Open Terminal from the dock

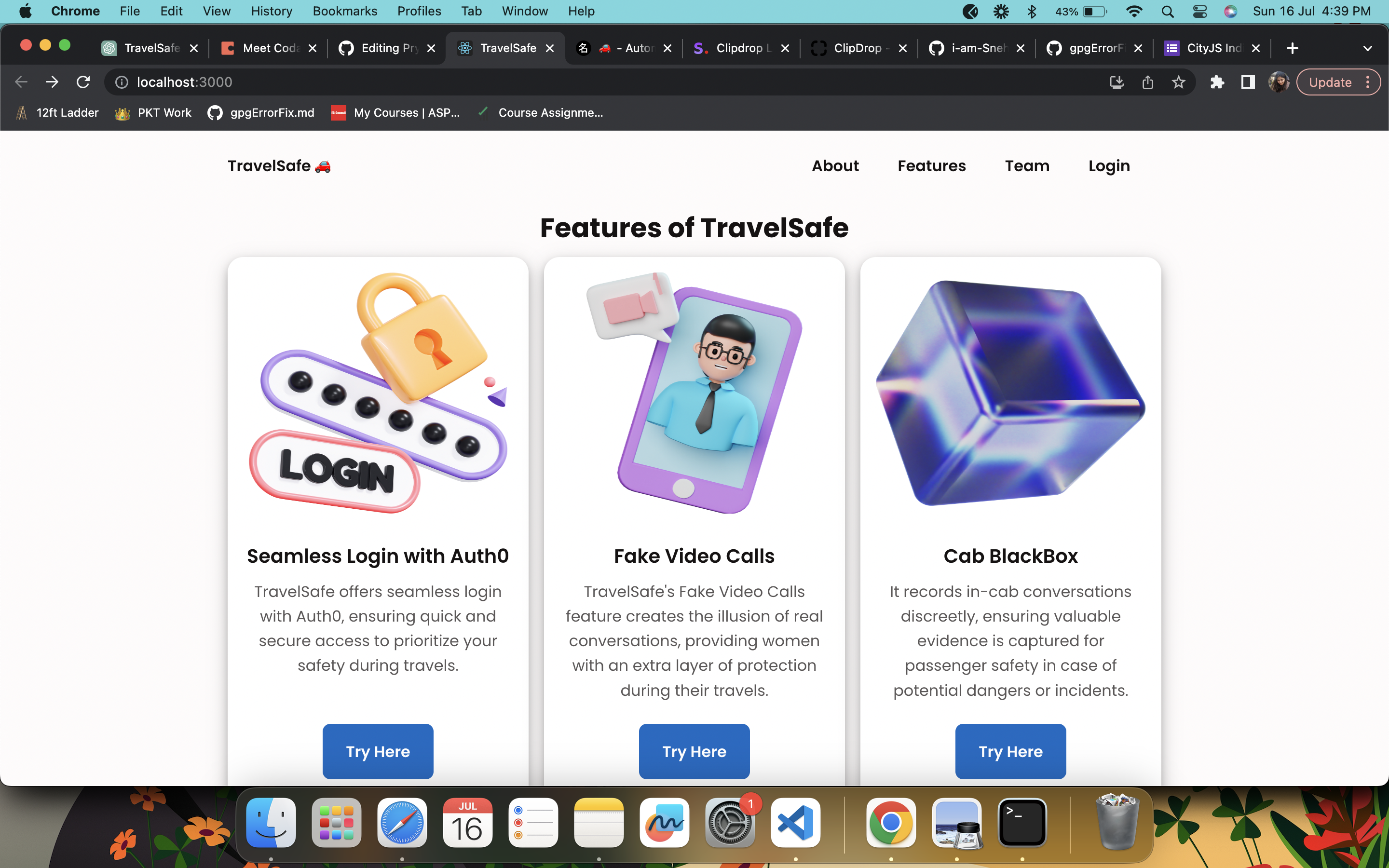point(1022,822)
